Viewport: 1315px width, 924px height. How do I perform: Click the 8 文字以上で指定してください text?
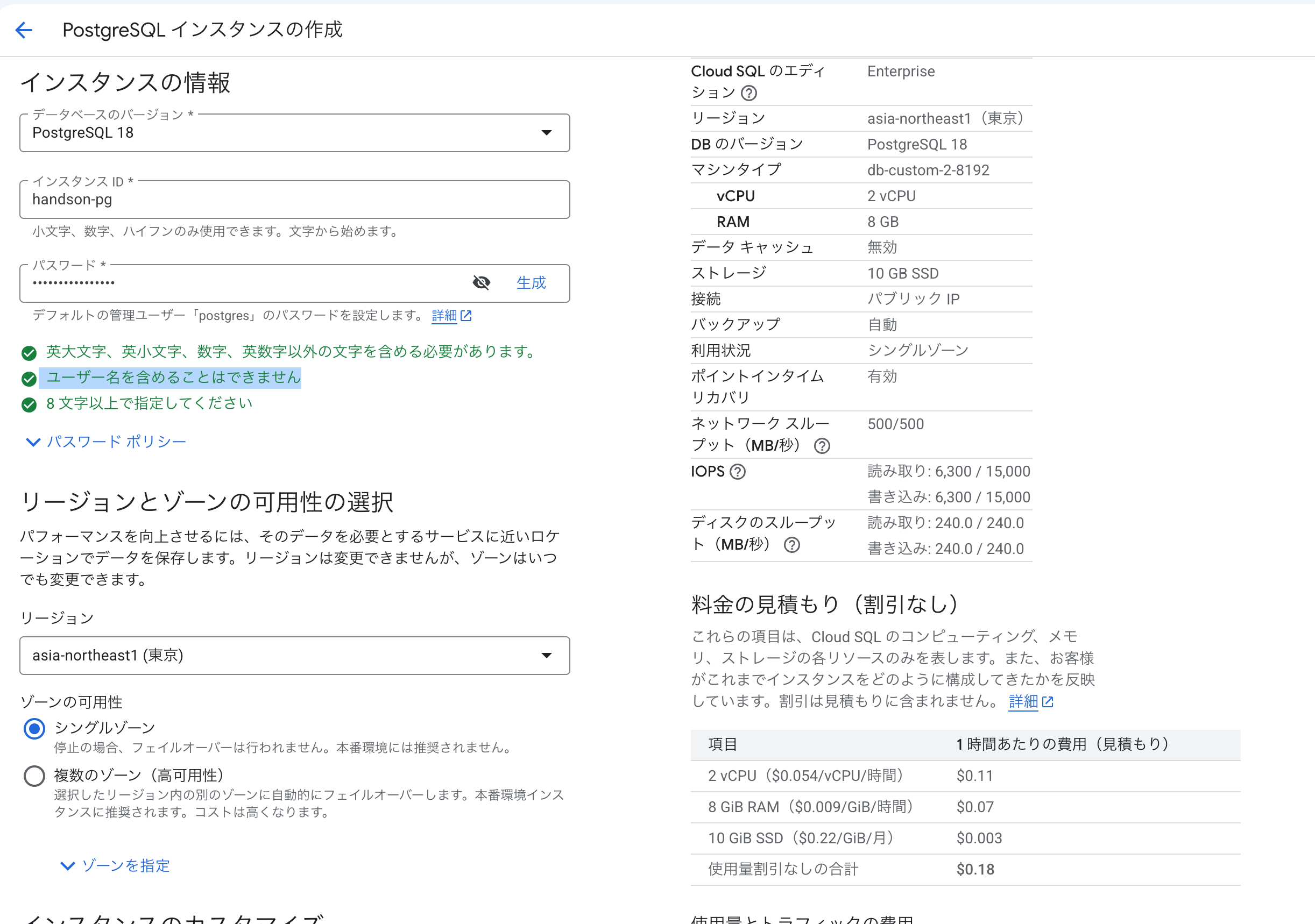pos(149,403)
